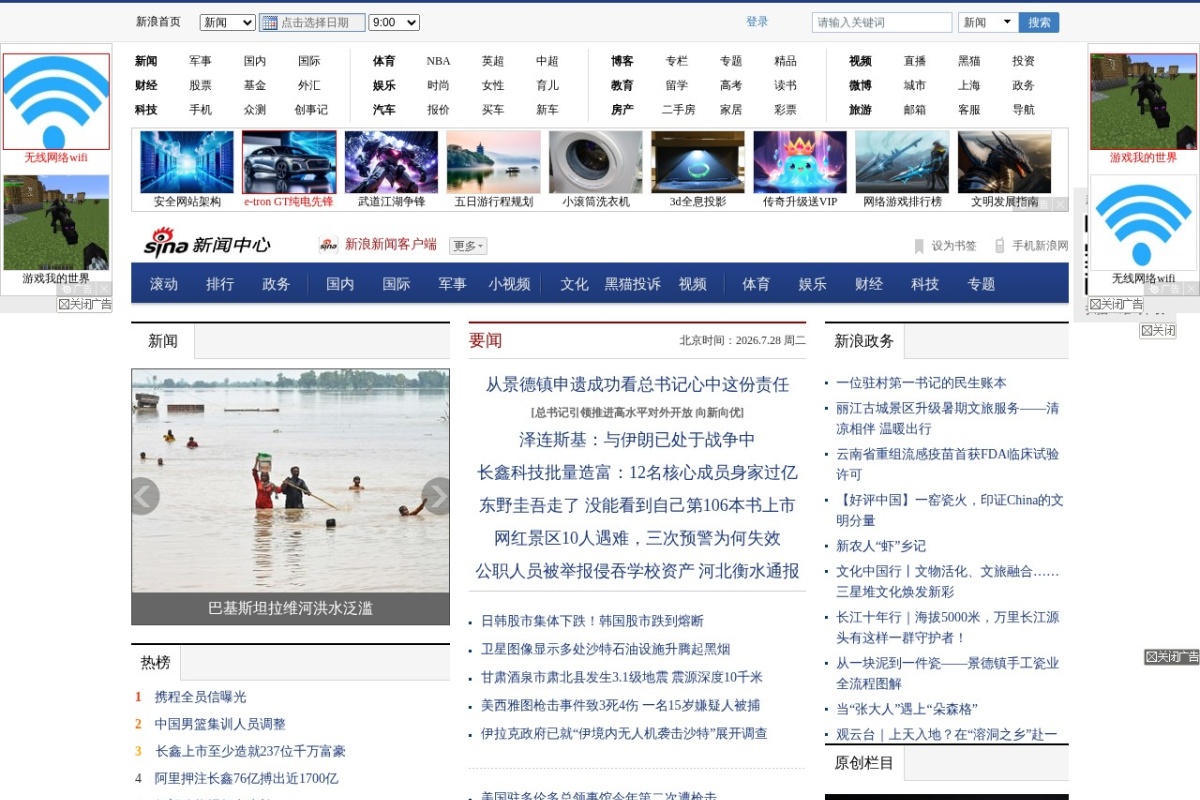Open the search type dropdown showing 新闻

pyautogui.click(x=988, y=22)
